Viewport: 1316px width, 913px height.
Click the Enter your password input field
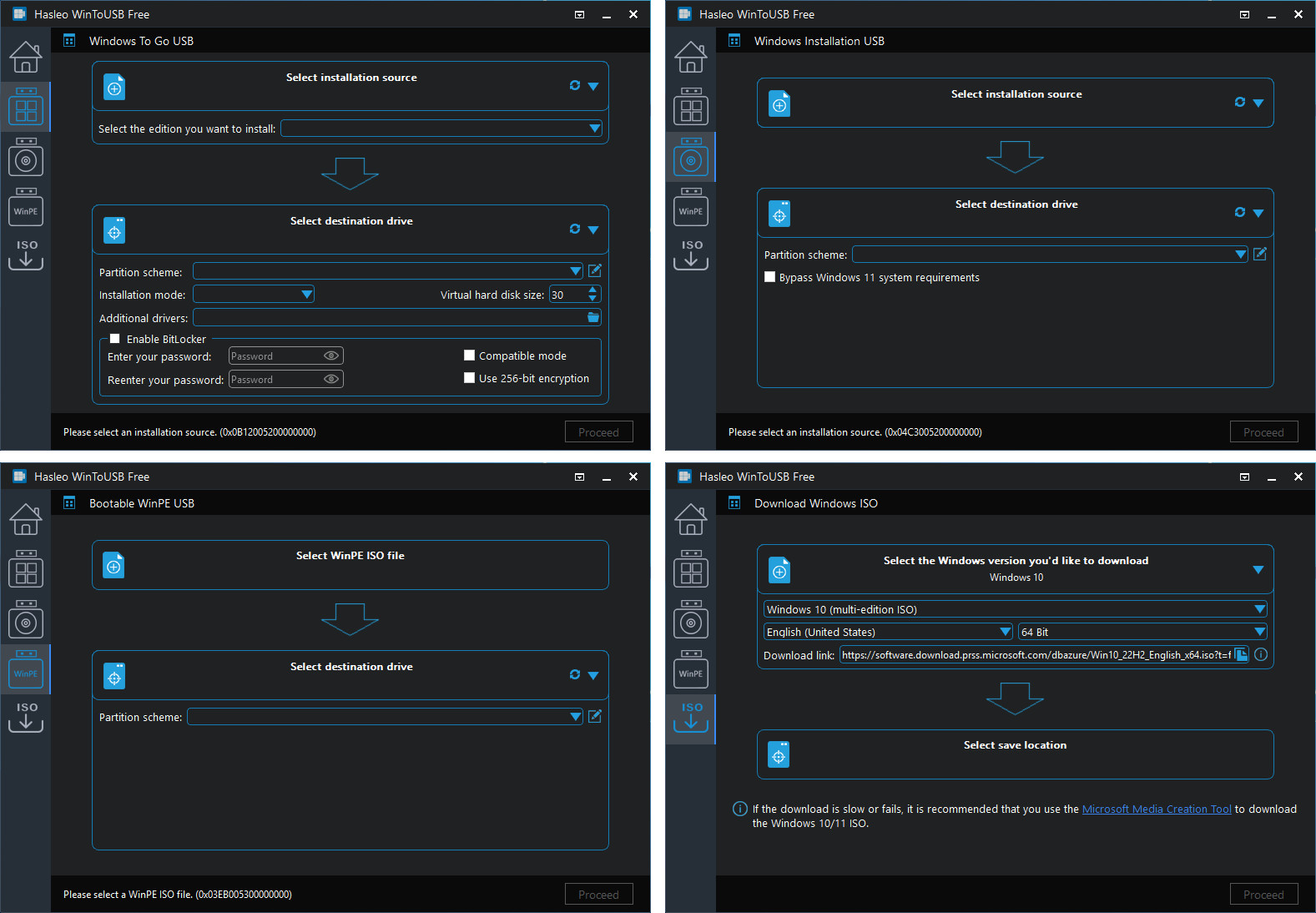click(286, 356)
